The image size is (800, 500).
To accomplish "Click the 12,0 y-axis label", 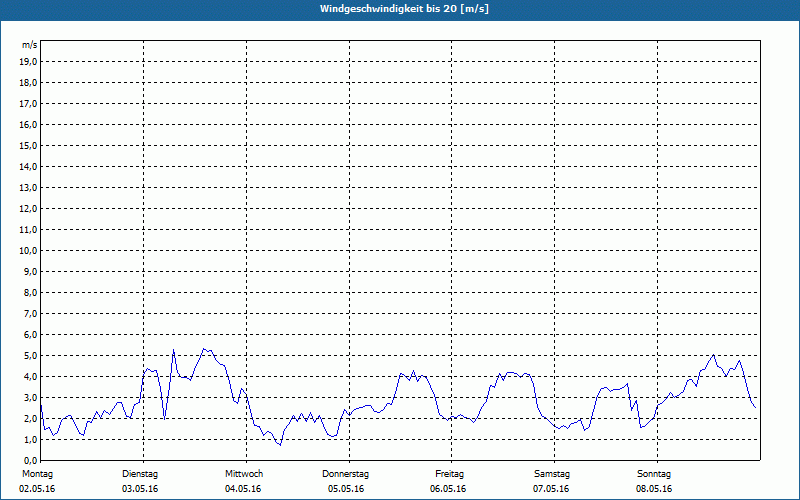I will click(28, 208).
